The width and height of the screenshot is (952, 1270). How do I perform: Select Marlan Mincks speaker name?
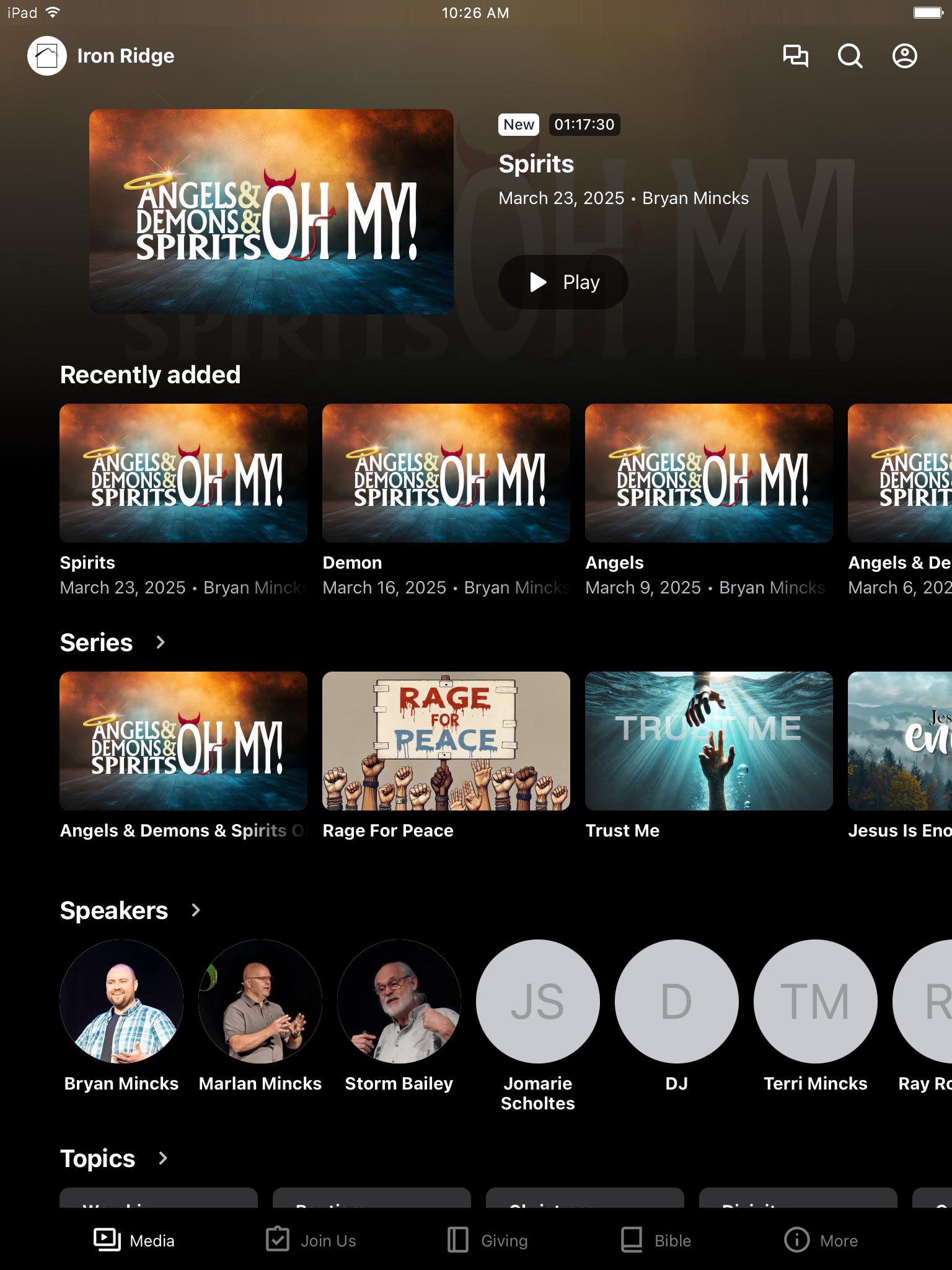pyautogui.click(x=260, y=1083)
